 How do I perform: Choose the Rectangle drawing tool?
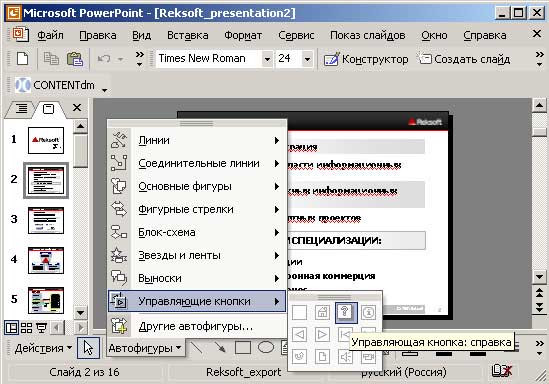pyautogui.click(x=243, y=348)
